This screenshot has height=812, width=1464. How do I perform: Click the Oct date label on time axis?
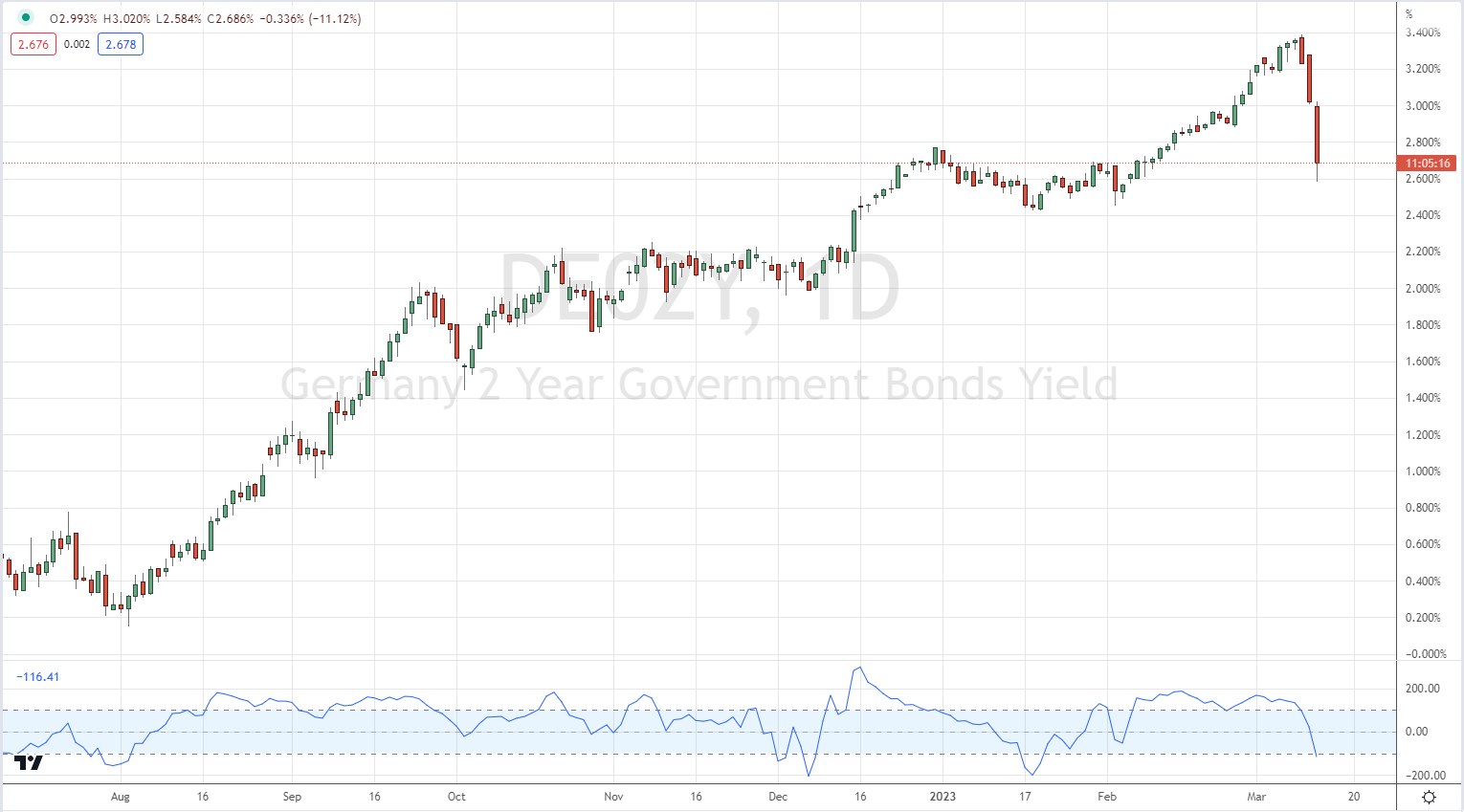[x=456, y=797]
